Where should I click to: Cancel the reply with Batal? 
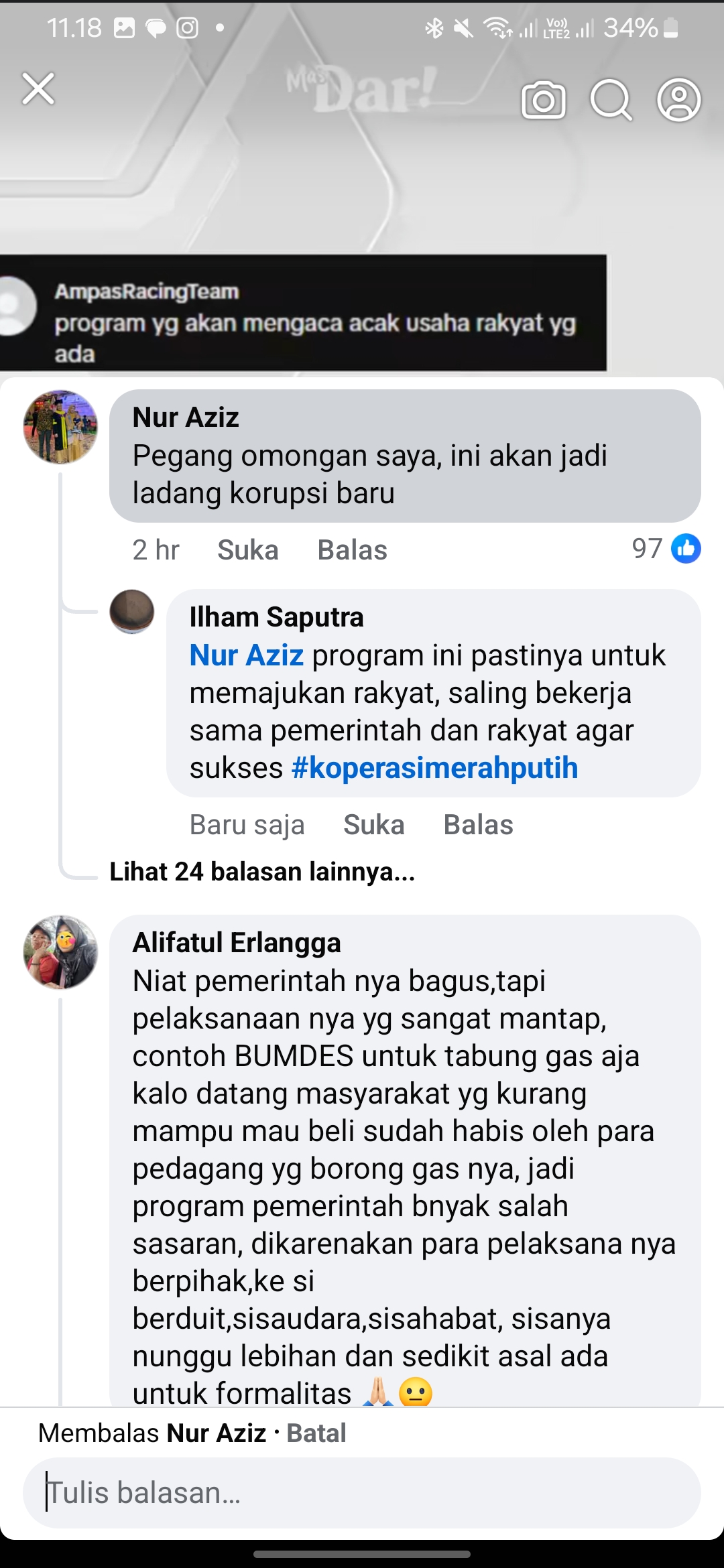tap(316, 1433)
